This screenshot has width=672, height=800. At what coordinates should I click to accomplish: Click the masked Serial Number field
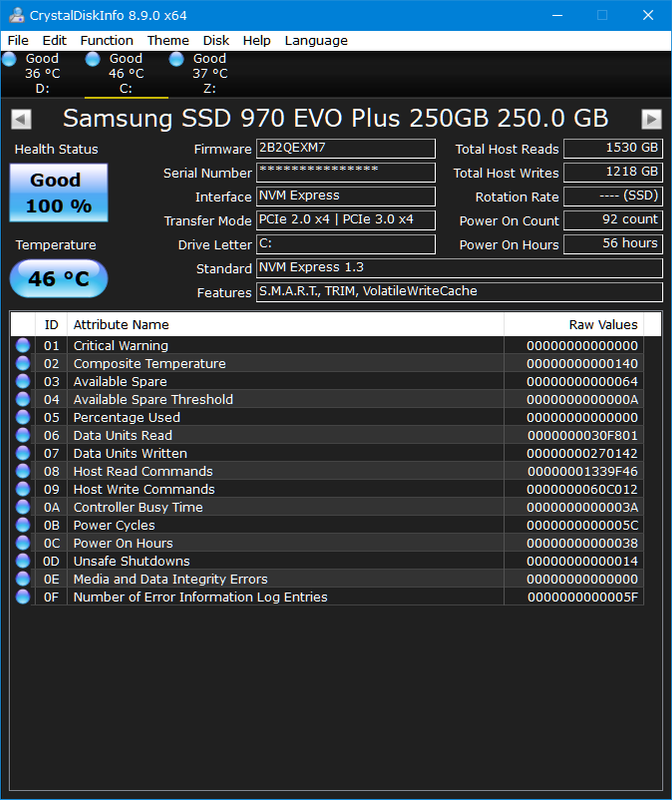(345, 172)
